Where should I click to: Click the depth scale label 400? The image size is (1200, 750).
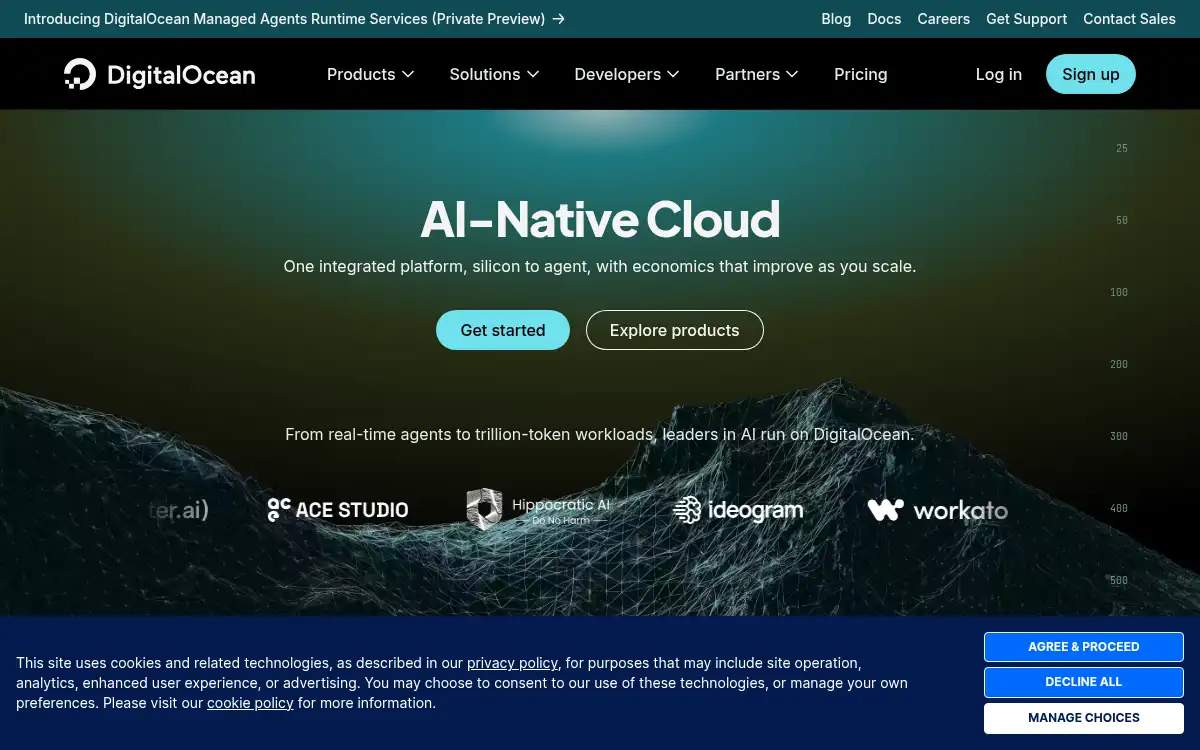[x=1119, y=508]
